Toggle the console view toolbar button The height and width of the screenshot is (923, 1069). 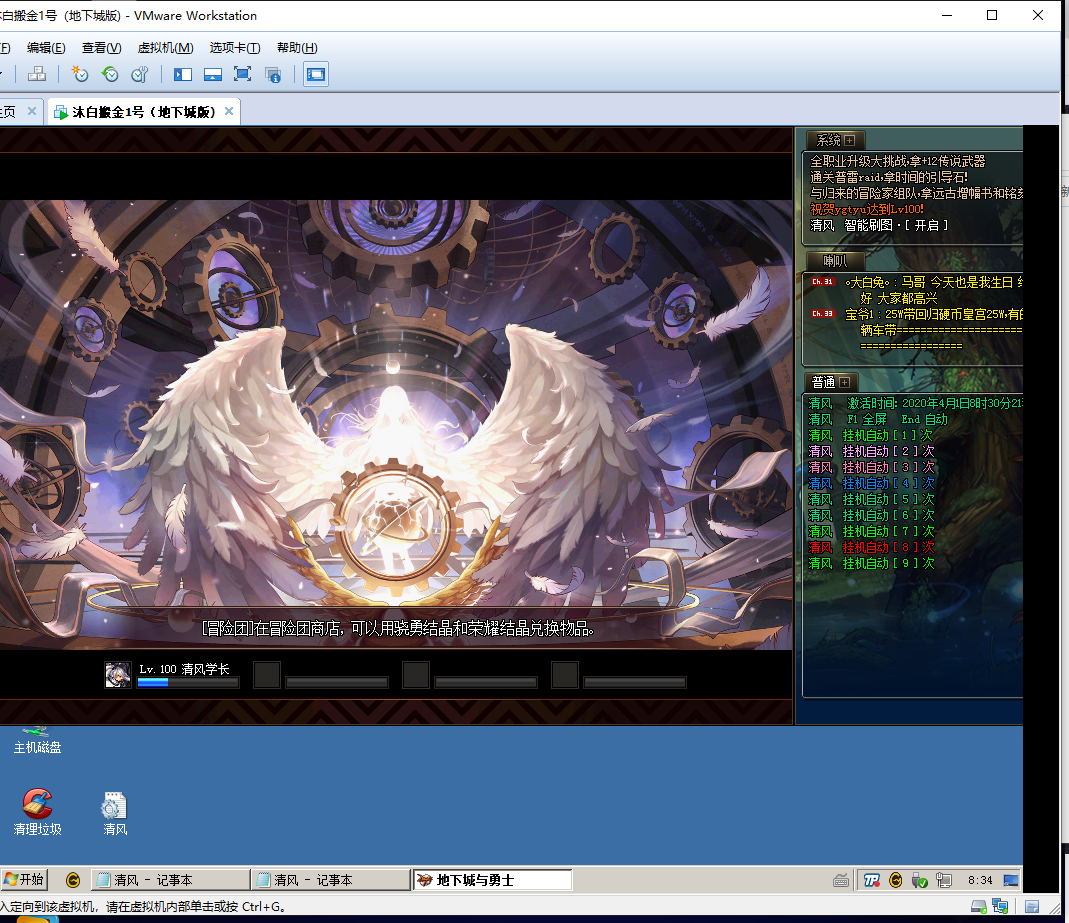(x=316, y=74)
